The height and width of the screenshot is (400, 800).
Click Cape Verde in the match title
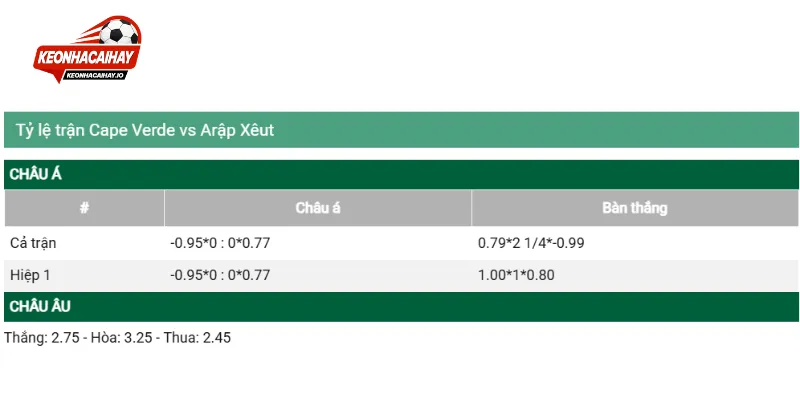132,130
